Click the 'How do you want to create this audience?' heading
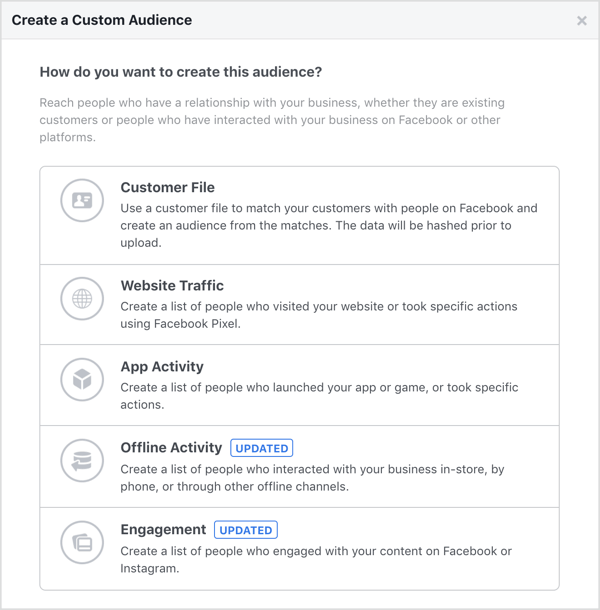 [x=180, y=73]
